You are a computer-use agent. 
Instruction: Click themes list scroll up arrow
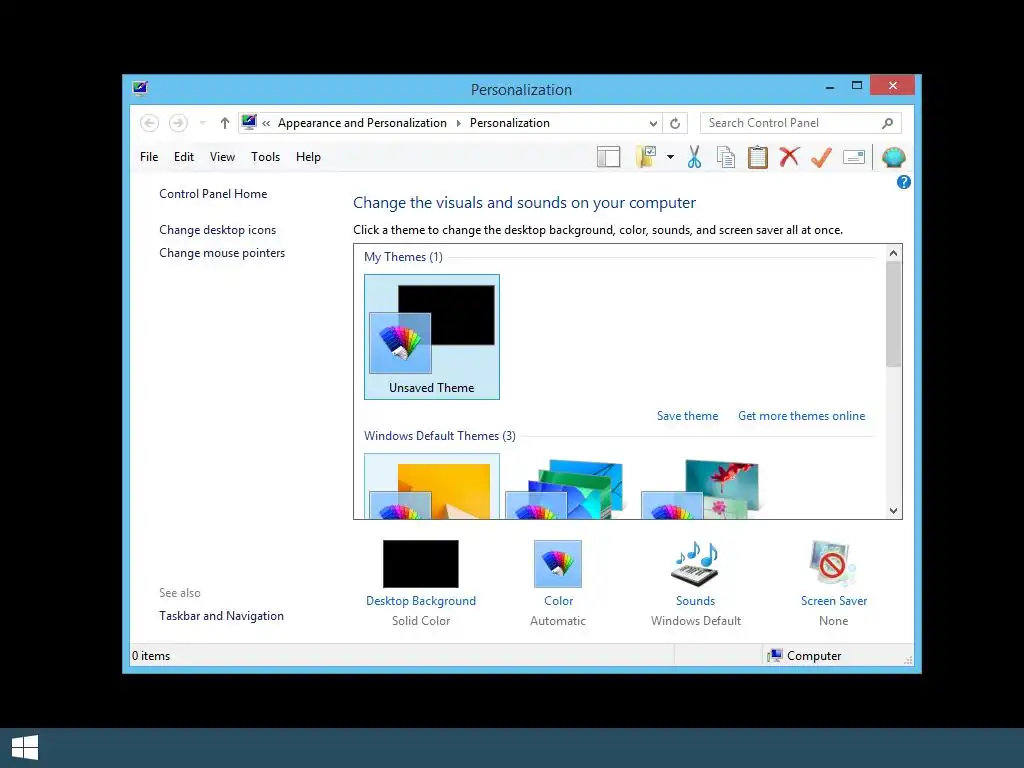(x=893, y=253)
